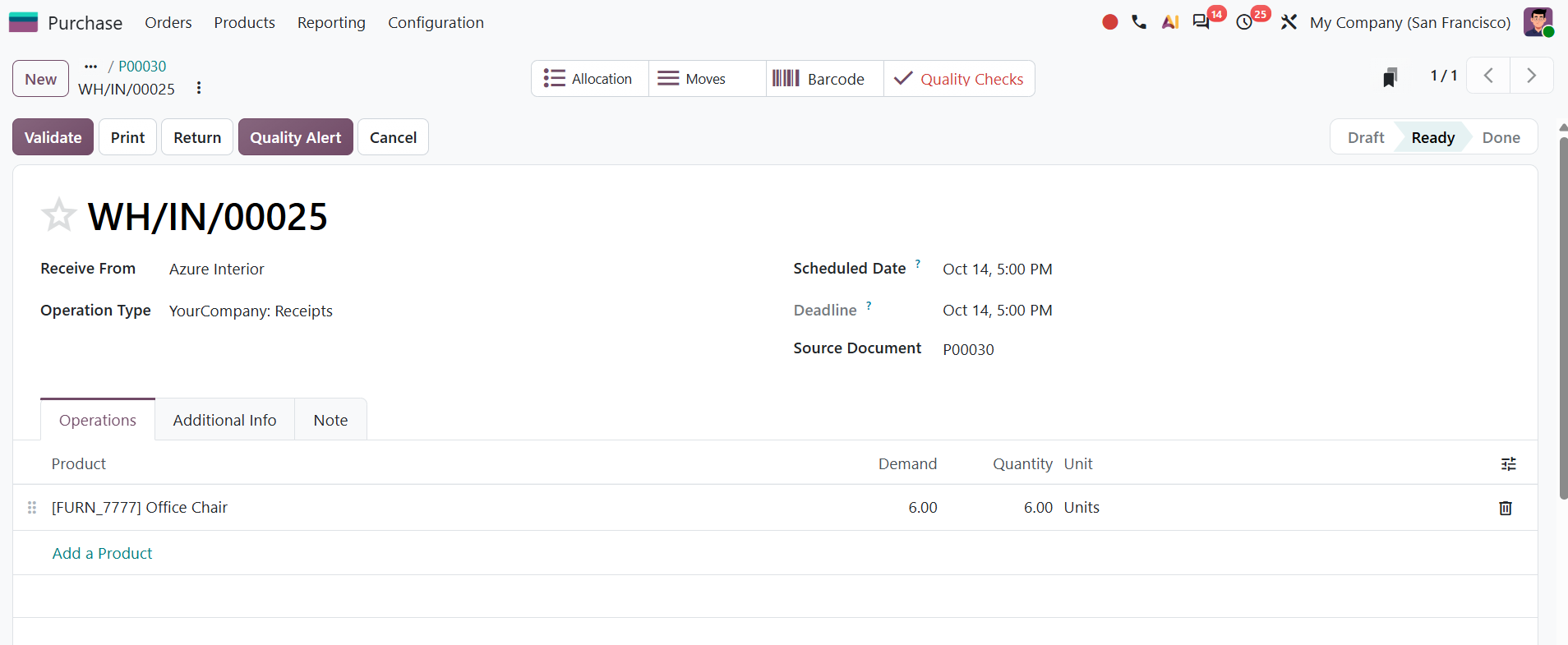Open column settings adjust icon
The width and height of the screenshot is (1568, 645).
[x=1509, y=464]
